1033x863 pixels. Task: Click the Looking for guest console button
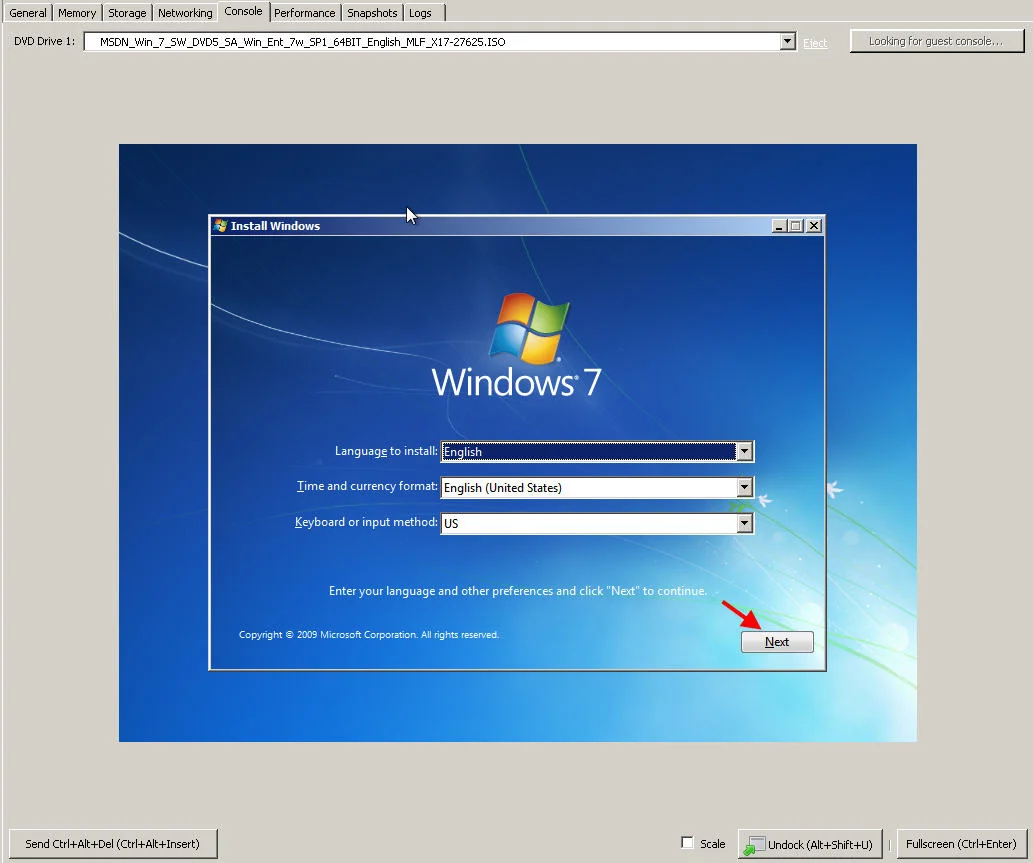click(x=936, y=41)
